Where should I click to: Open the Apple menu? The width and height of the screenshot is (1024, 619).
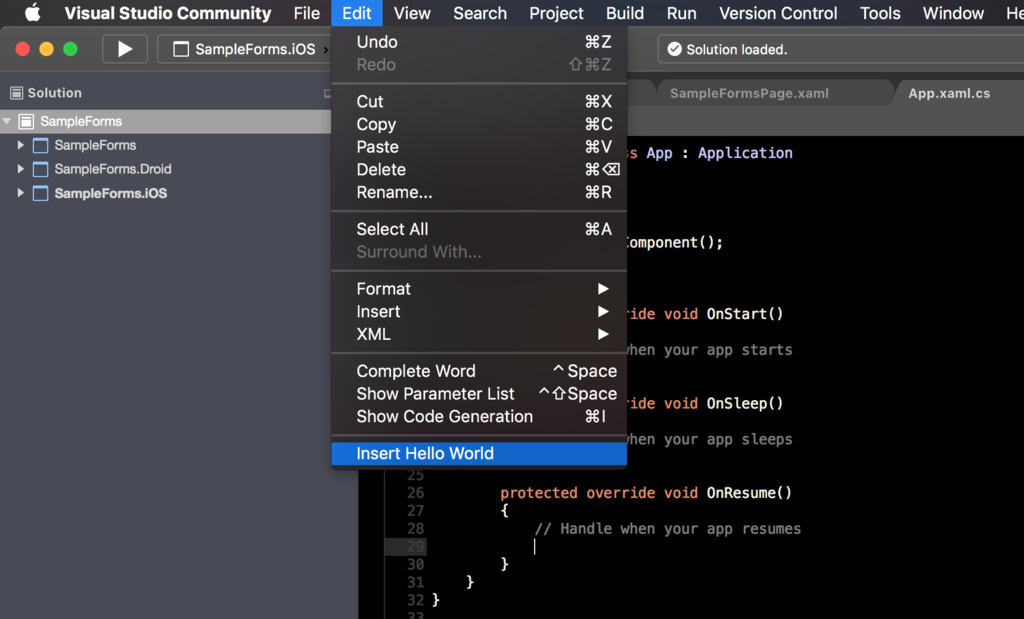tap(33, 13)
